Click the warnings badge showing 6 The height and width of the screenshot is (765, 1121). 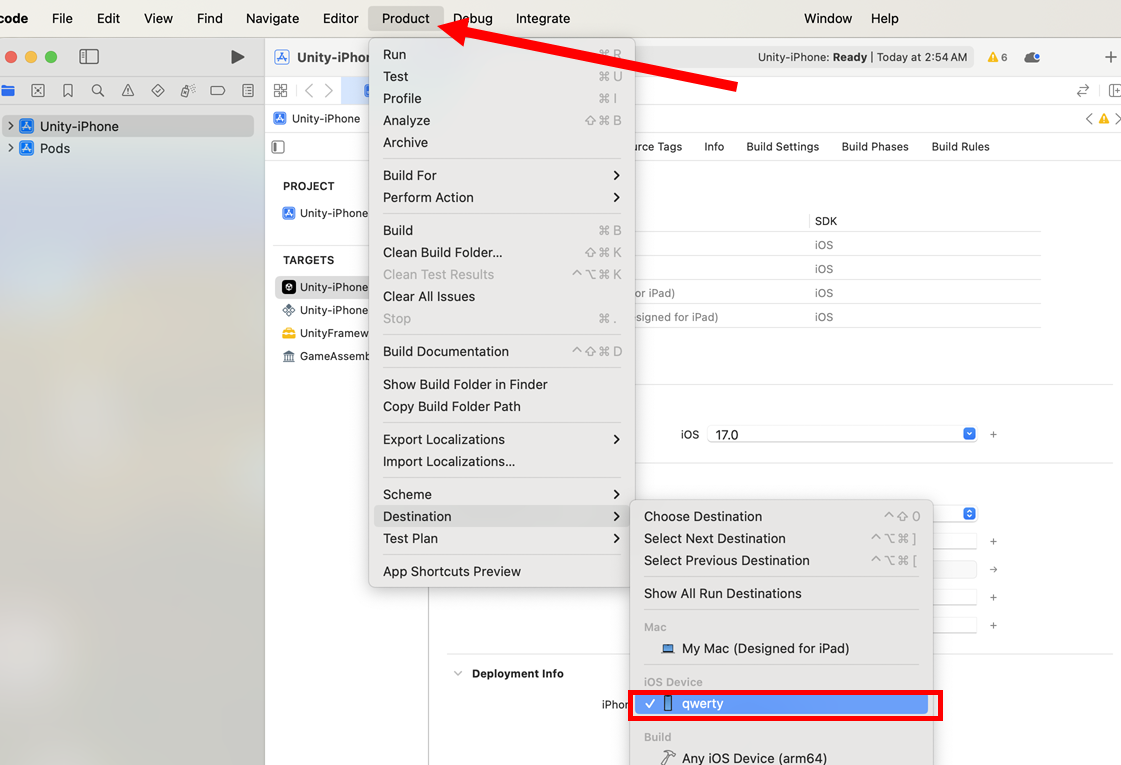pos(997,57)
